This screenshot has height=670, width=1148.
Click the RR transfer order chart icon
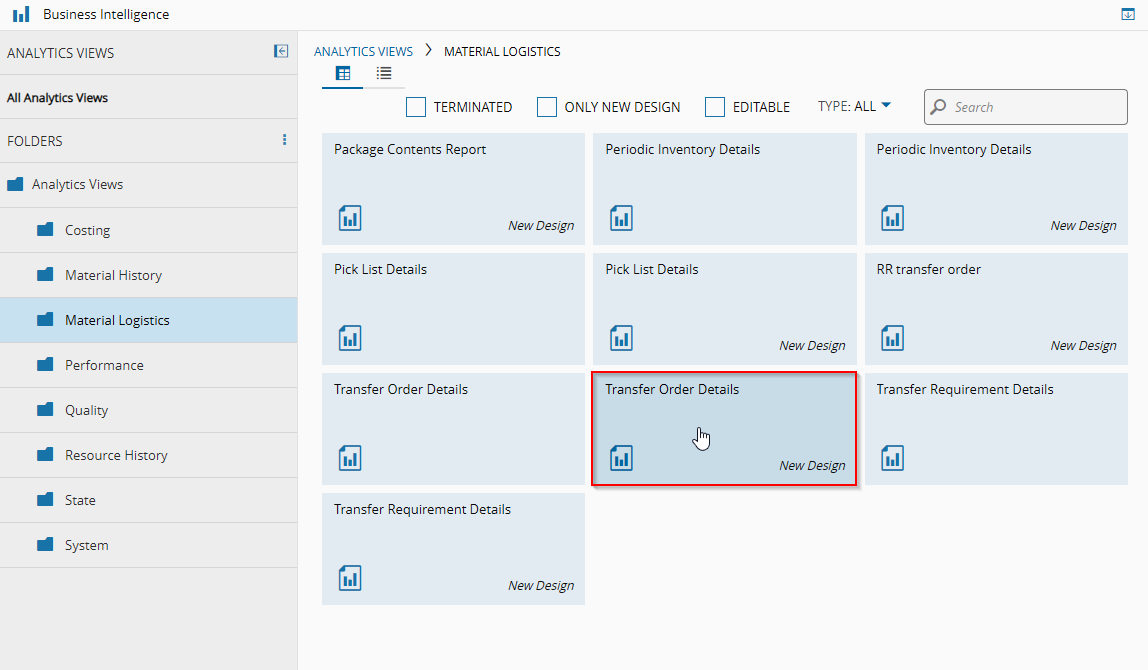[x=892, y=338]
